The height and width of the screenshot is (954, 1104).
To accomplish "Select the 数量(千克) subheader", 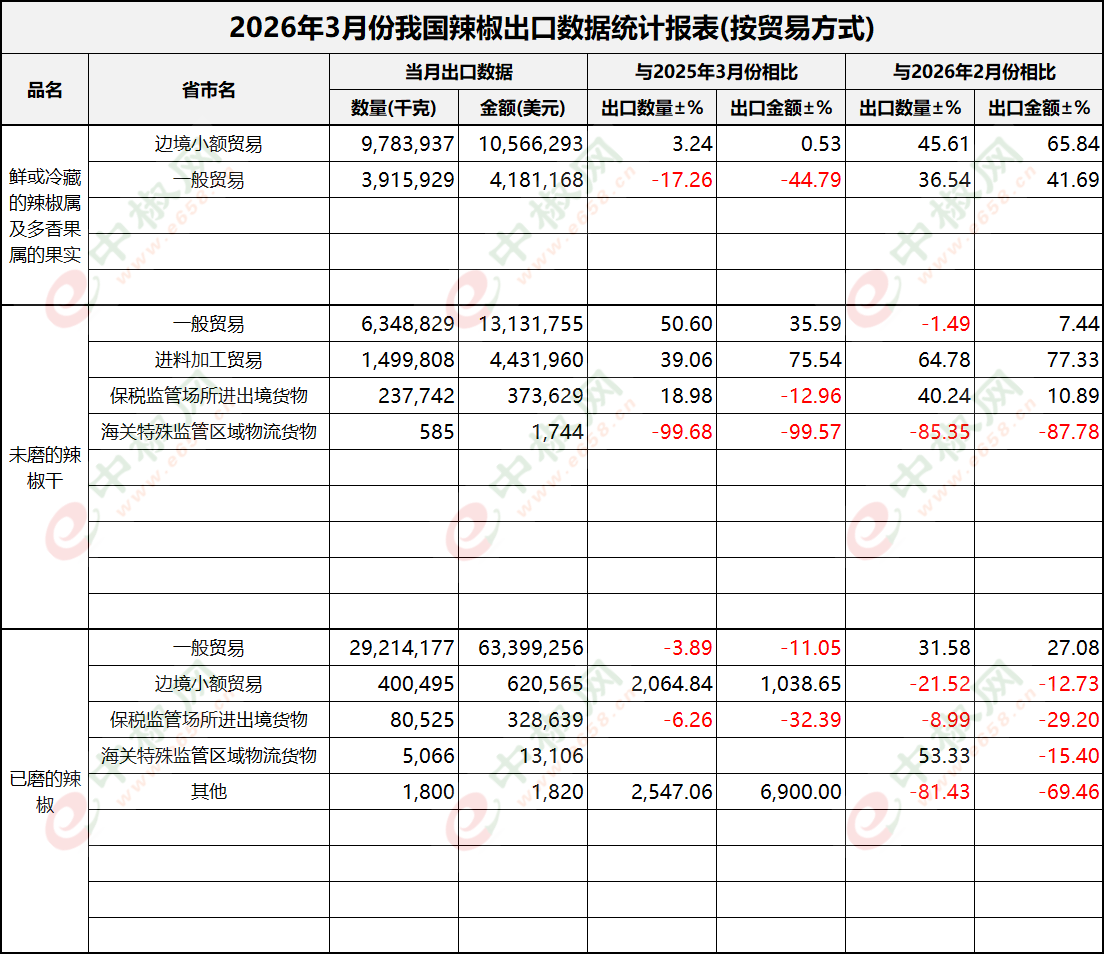I will point(394,108).
